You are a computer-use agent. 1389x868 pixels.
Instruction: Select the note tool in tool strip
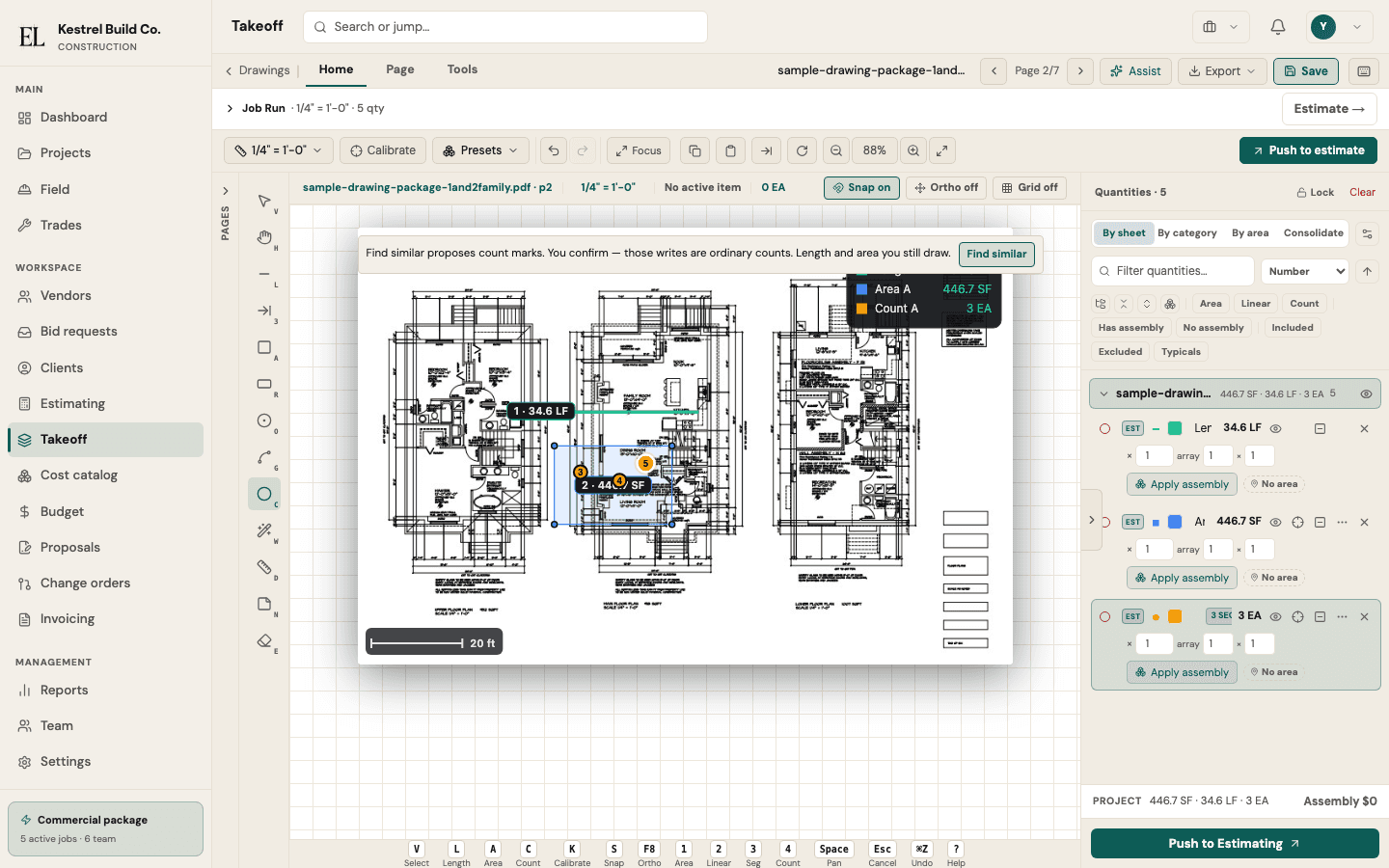264,604
